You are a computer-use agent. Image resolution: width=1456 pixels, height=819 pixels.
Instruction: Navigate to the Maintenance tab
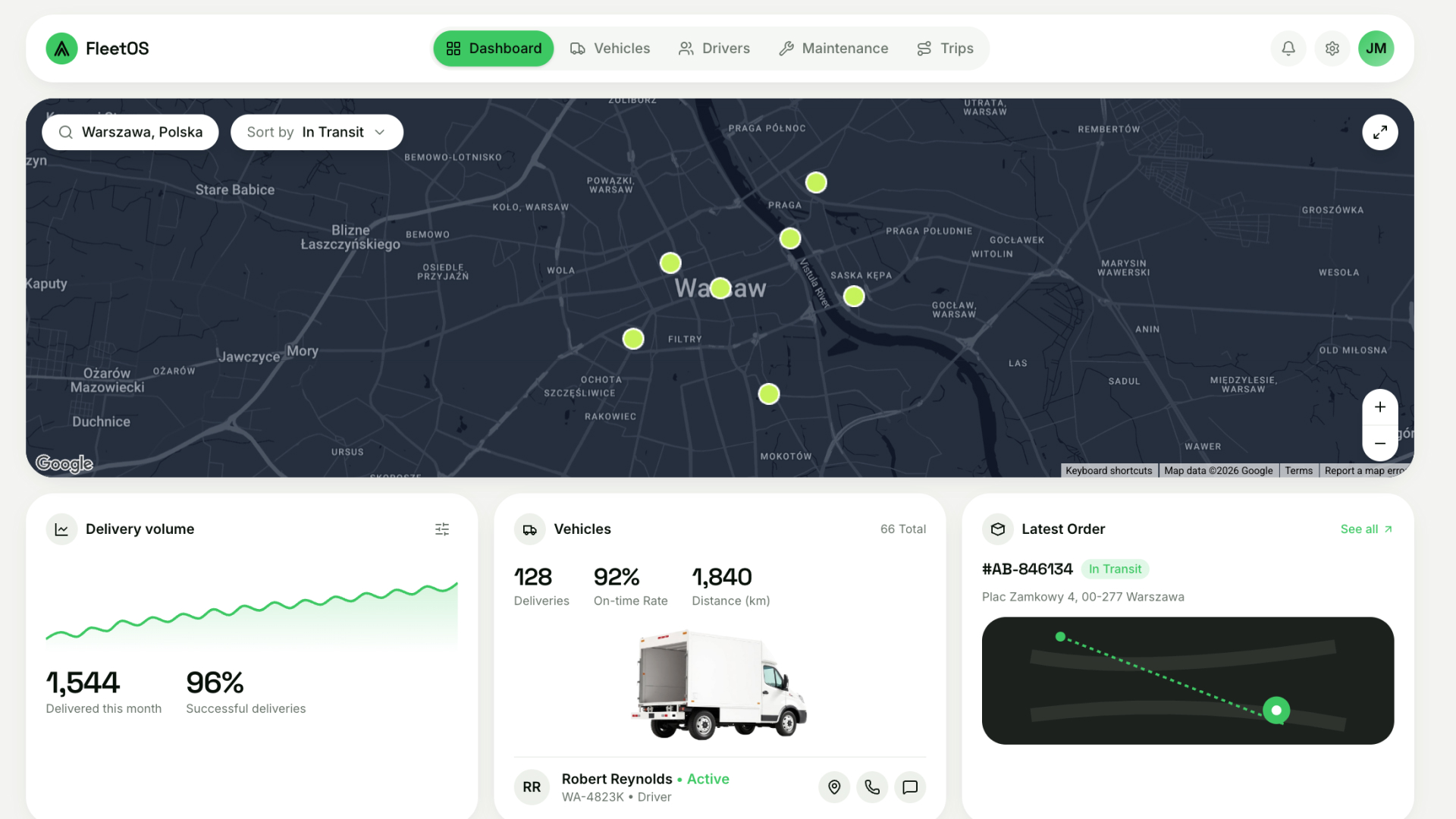(x=833, y=49)
